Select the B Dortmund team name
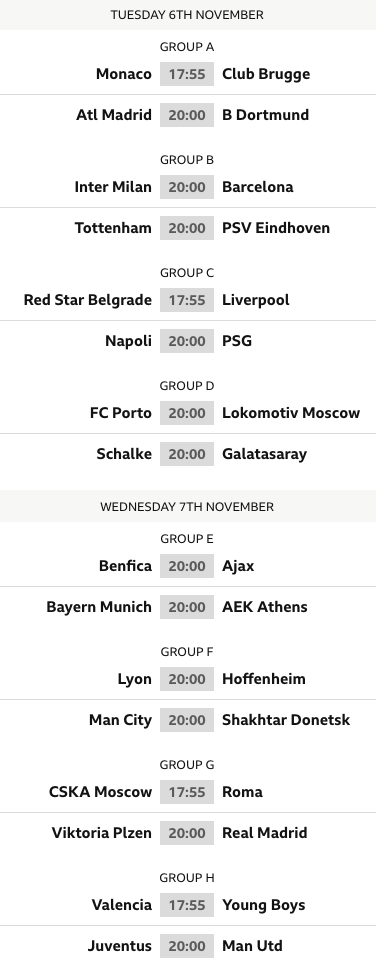The width and height of the screenshot is (376, 976). (265, 115)
